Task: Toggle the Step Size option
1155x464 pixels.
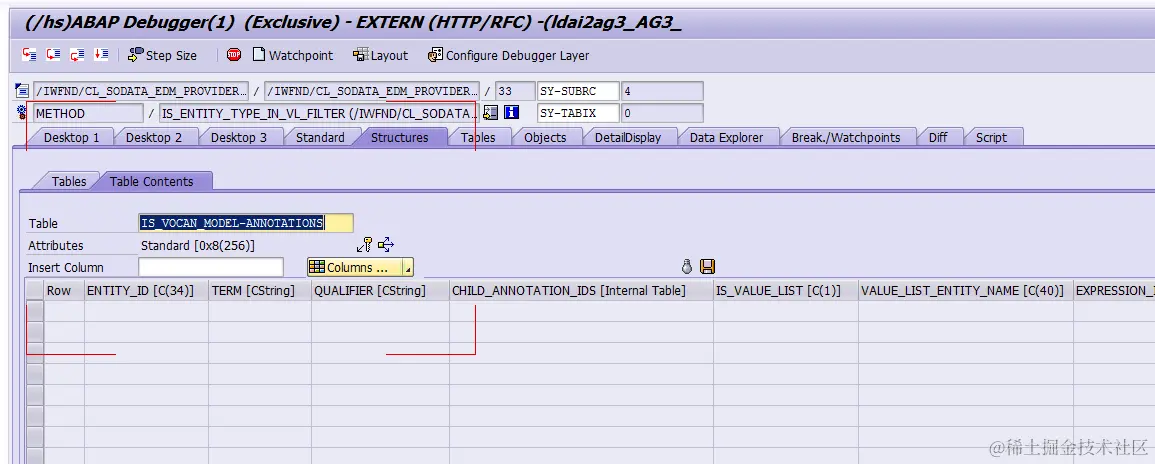Action: (x=162, y=55)
